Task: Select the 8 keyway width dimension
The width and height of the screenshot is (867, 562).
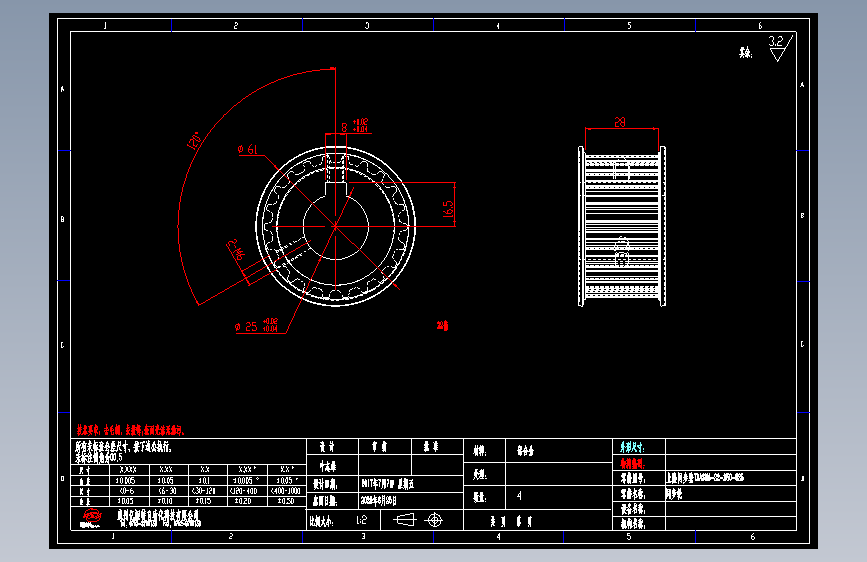Action: tap(344, 127)
